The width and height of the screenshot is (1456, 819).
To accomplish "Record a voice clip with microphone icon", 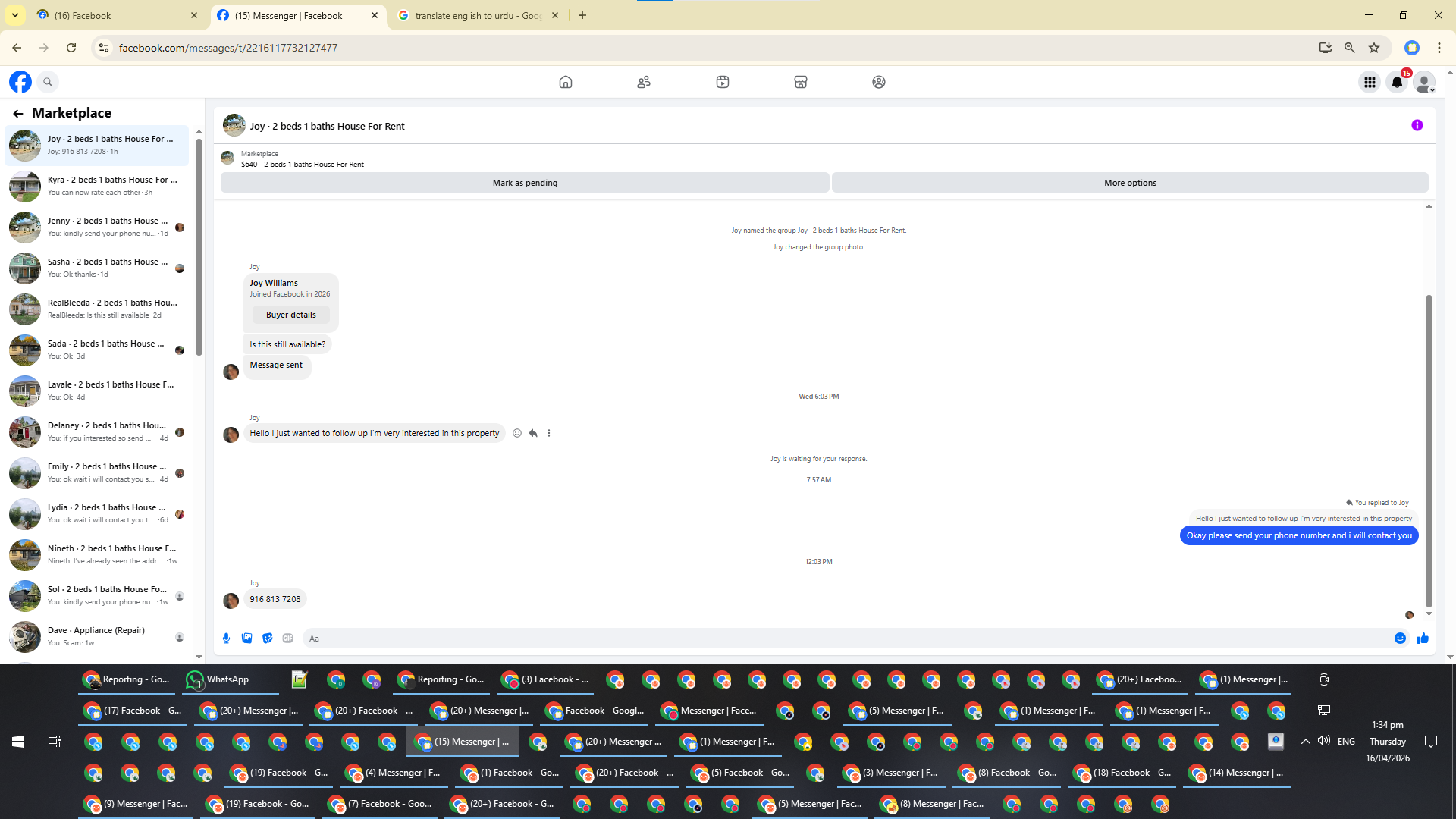I will click(x=227, y=639).
